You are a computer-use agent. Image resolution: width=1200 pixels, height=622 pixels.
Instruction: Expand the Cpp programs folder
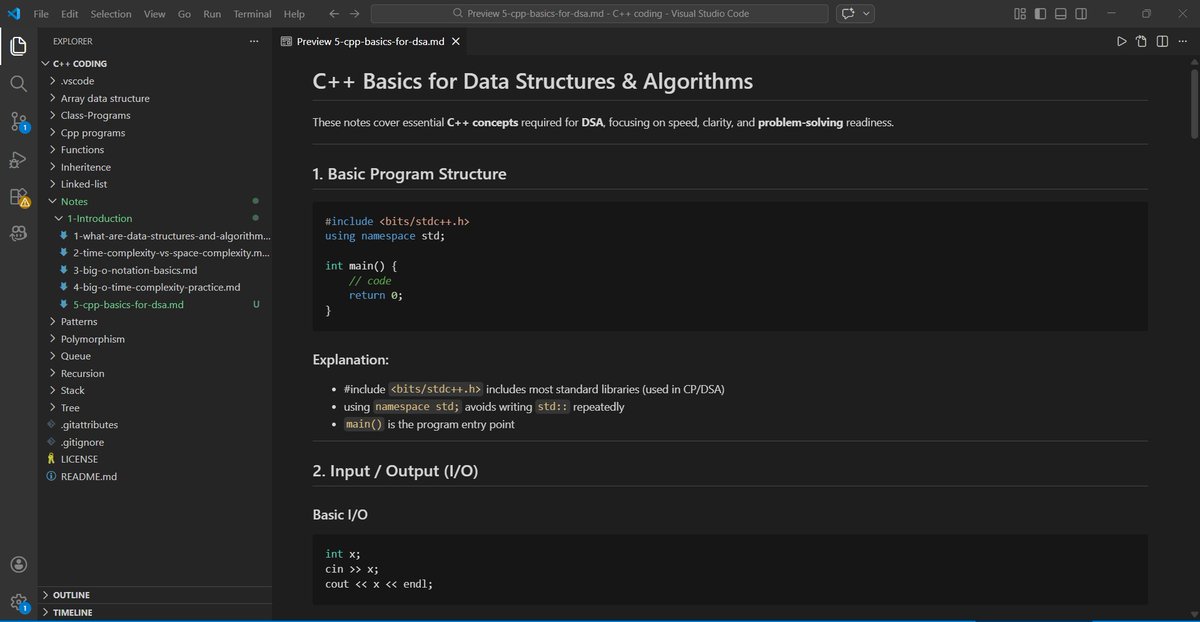pyautogui.click(x=155, y=132)
